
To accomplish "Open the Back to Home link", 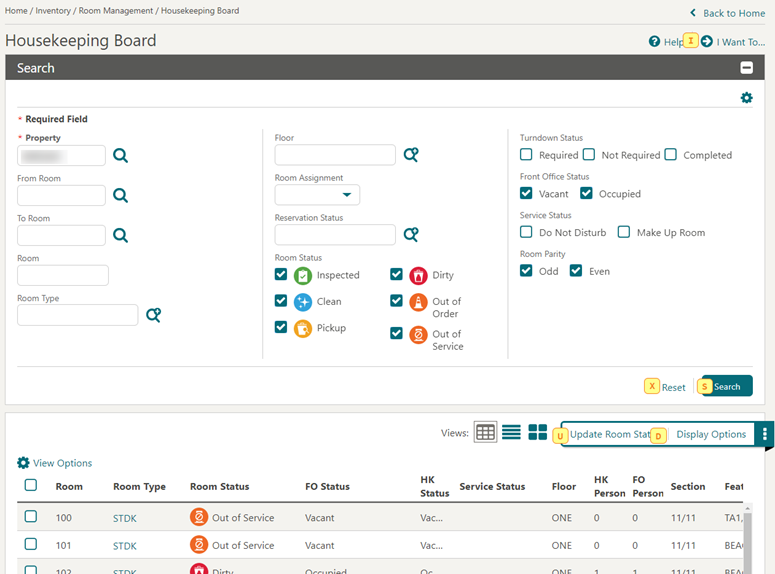I will 733,13.
